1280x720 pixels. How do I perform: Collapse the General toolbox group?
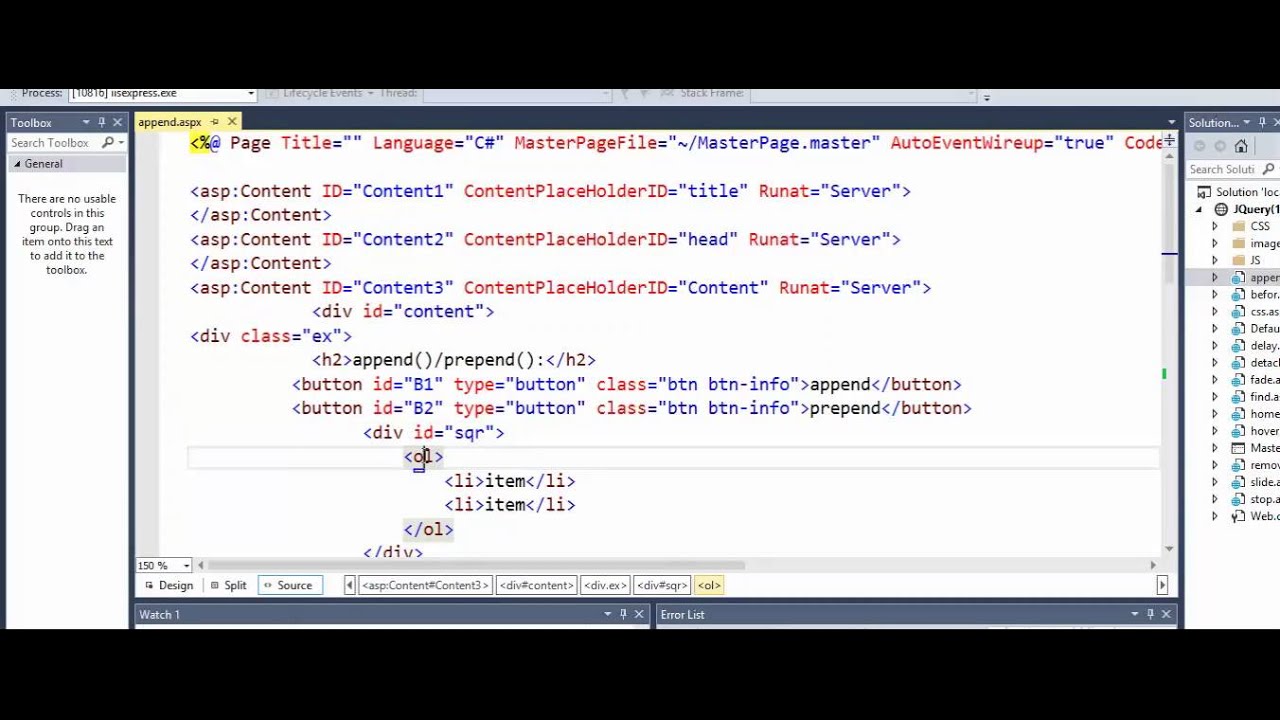pyautogui.click(x=17, y=164)
